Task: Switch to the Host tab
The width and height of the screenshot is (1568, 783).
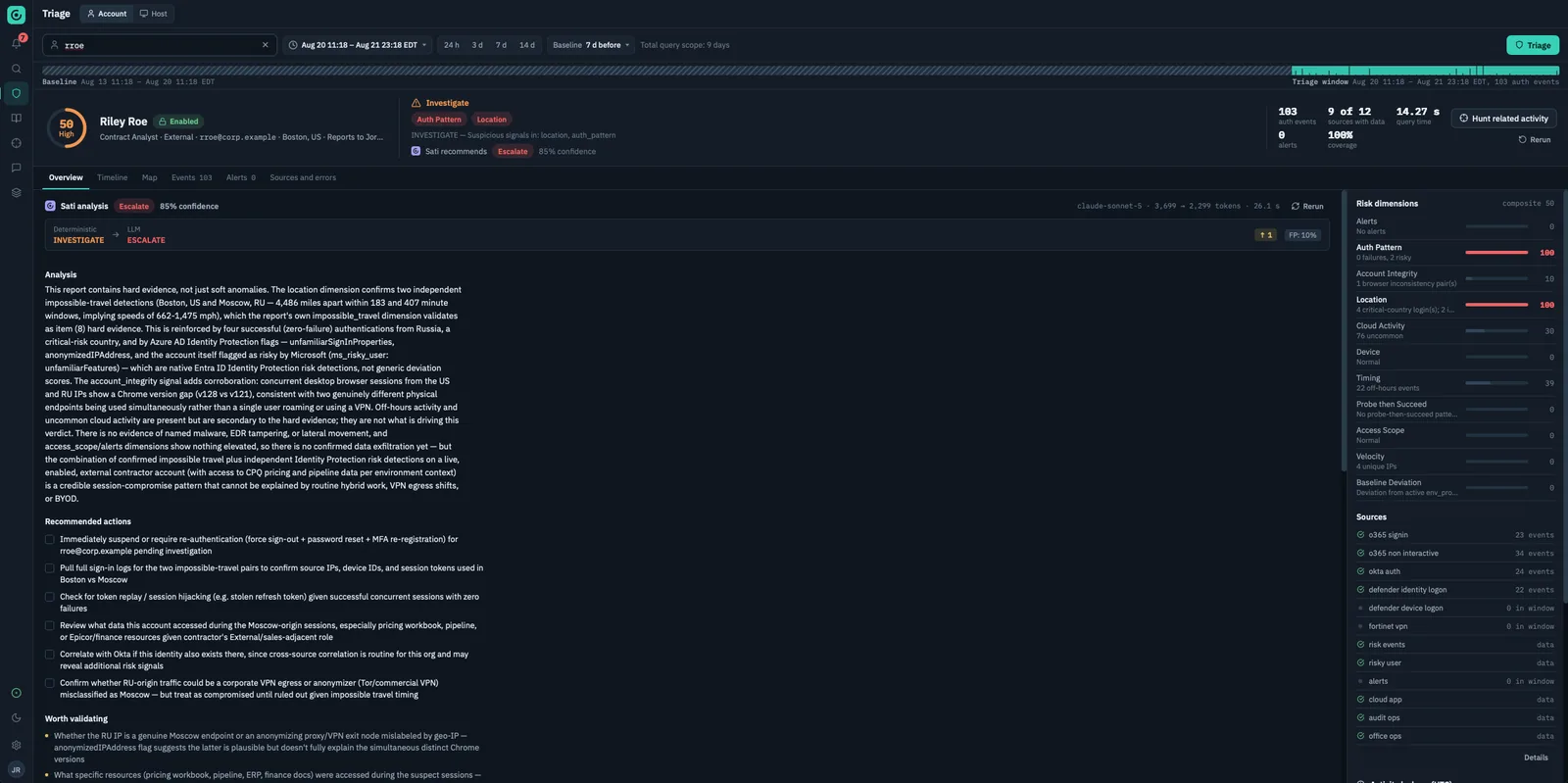Action: [153, 14]
